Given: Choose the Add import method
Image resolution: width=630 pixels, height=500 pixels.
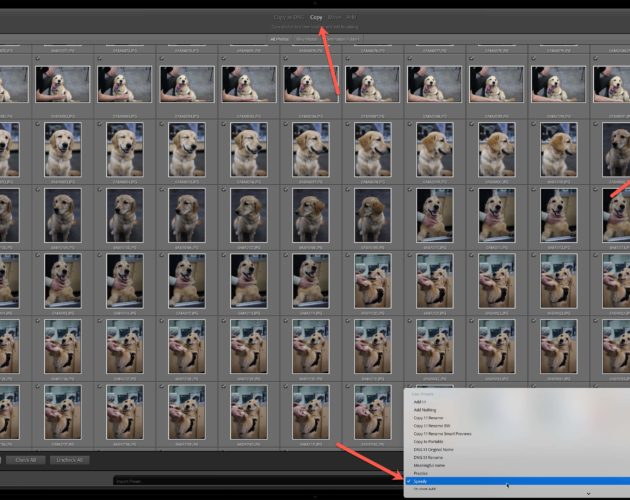Looking at the screenshot, I should [x=351, y=17].
